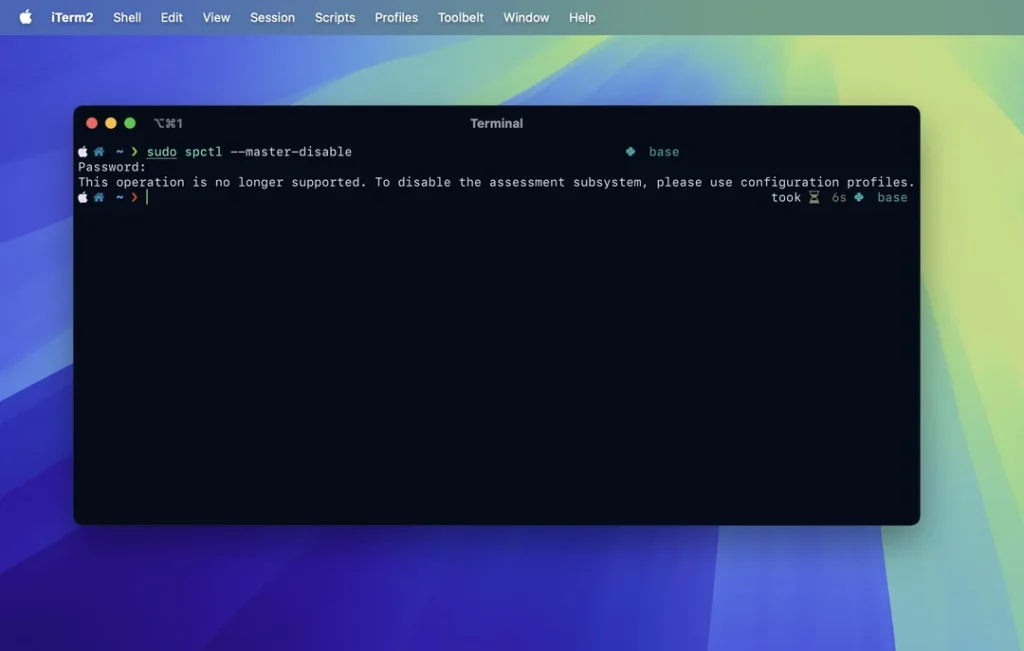Open the Toolbelt menu
The width and height of the screenshot is (1024, 651).
pyautogui.click(x=460, y=18)
